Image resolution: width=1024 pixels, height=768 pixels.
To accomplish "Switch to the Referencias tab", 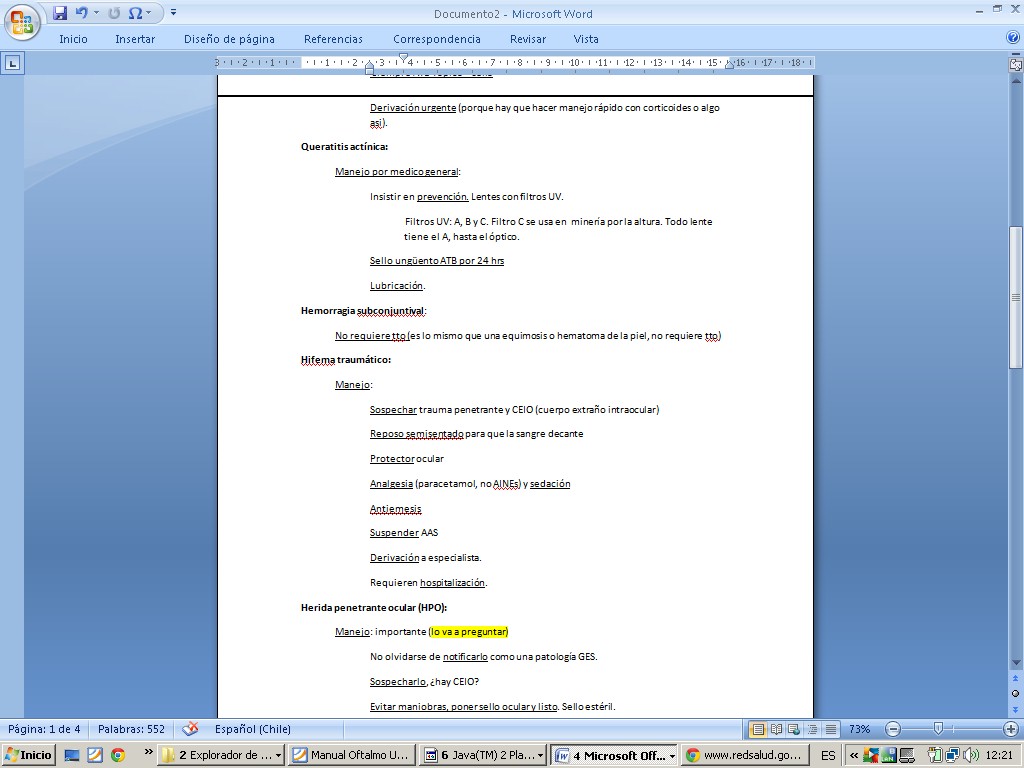I will tap(333, 39).
